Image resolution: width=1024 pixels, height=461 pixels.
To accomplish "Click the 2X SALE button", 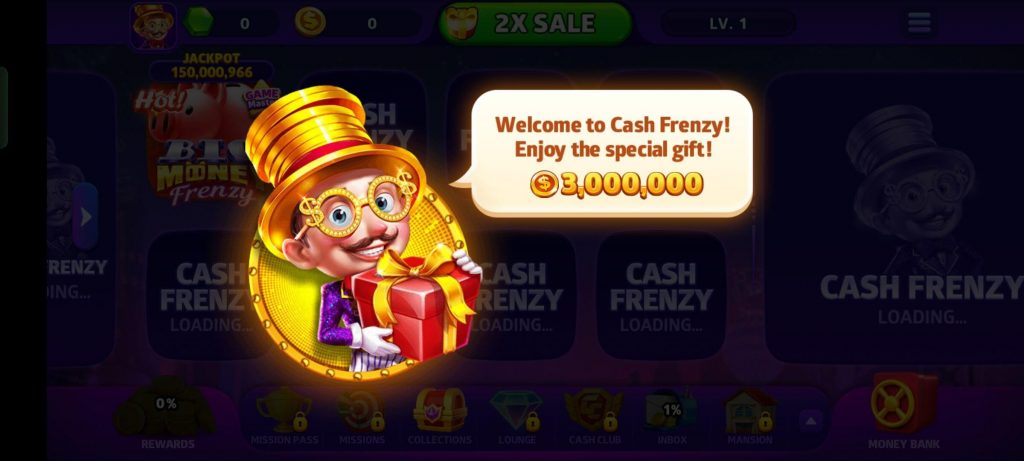I will [535, 23].
